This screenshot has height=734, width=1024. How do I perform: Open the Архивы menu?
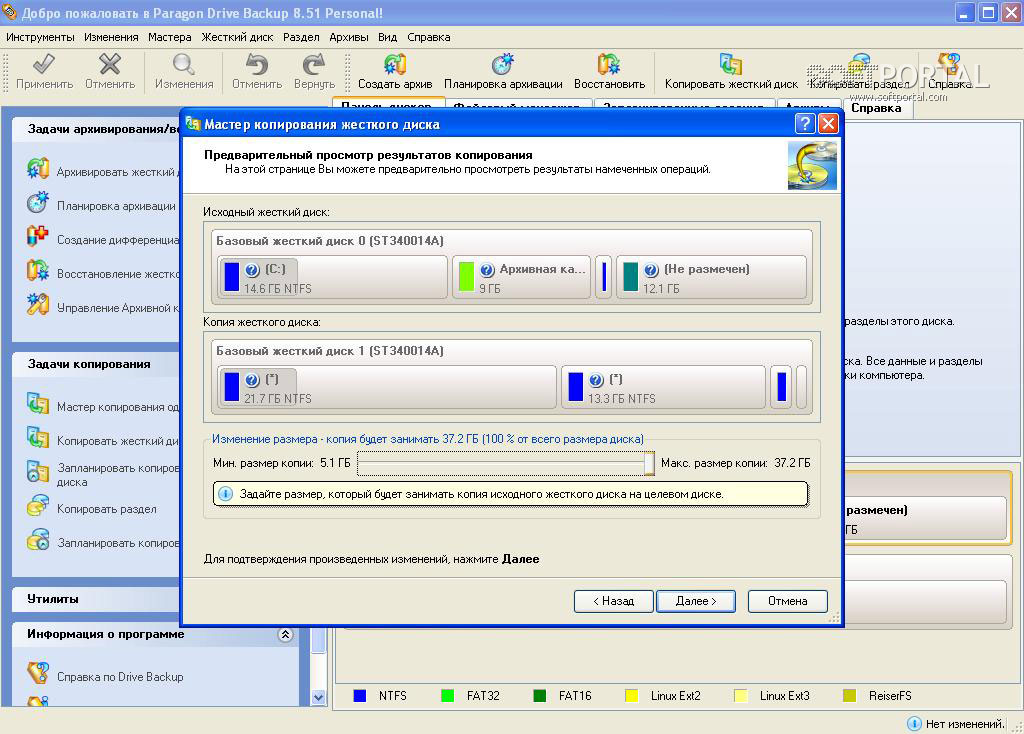coord(349,37)
